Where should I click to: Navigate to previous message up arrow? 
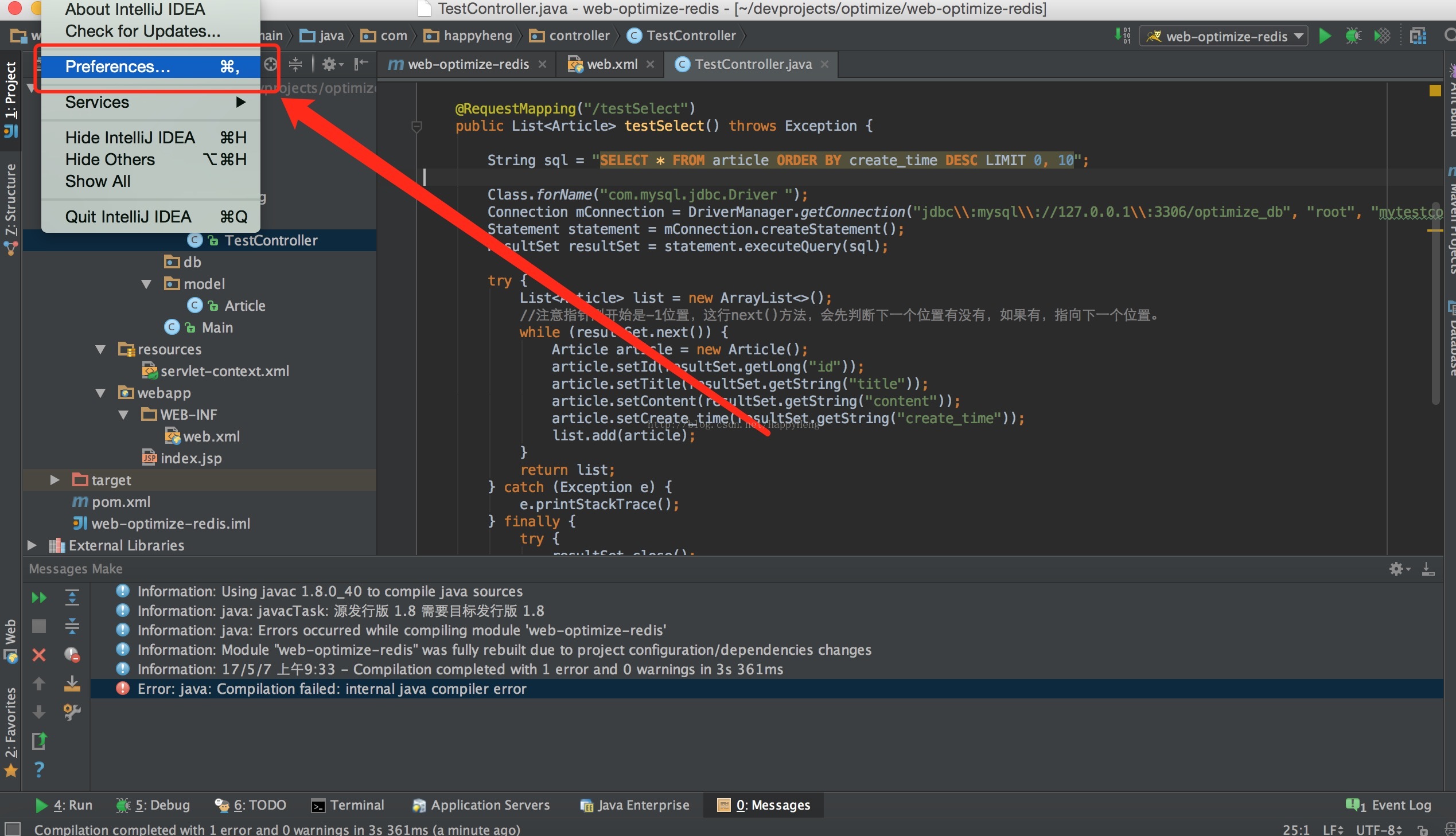coord(38,683)
